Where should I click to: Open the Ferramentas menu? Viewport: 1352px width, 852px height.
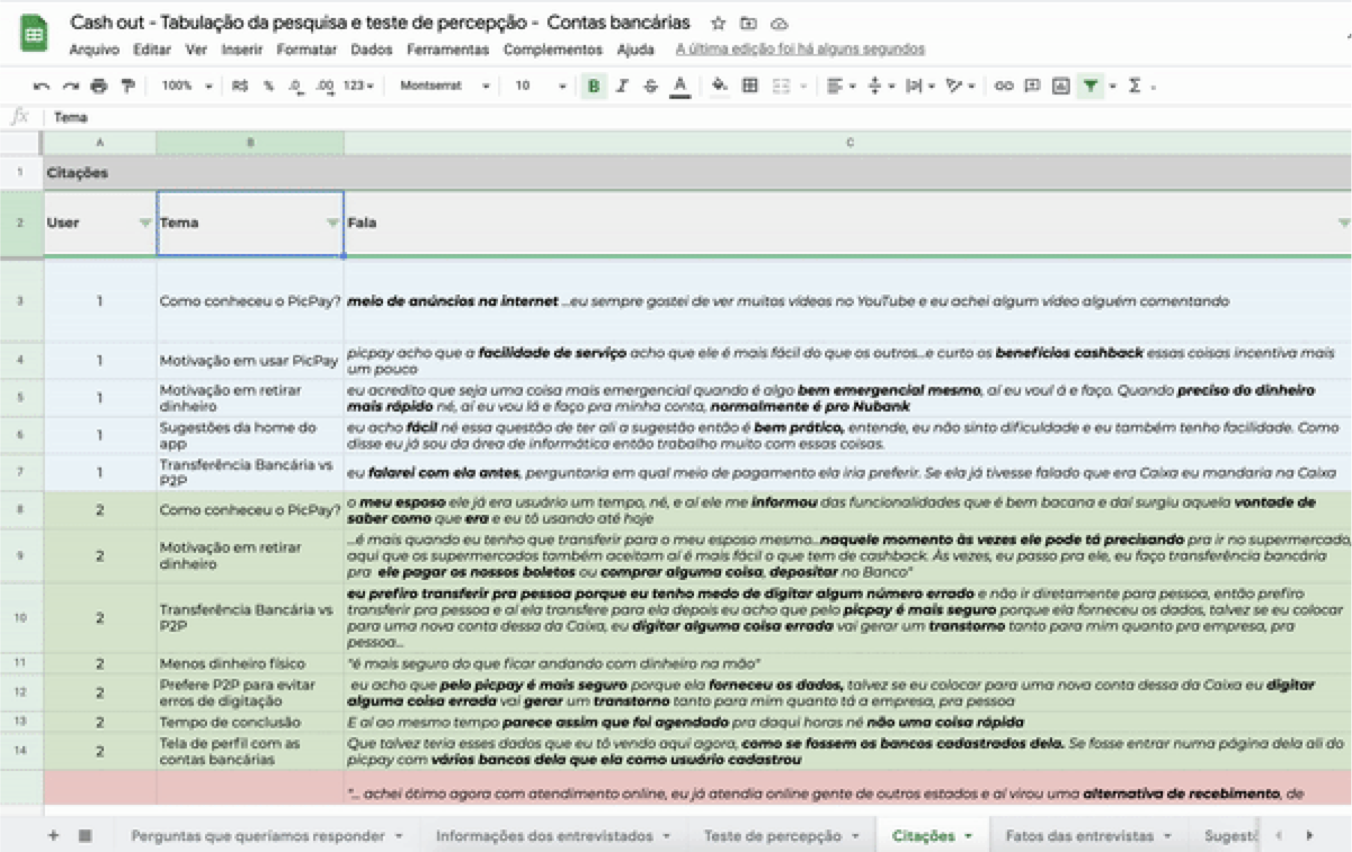448,49
